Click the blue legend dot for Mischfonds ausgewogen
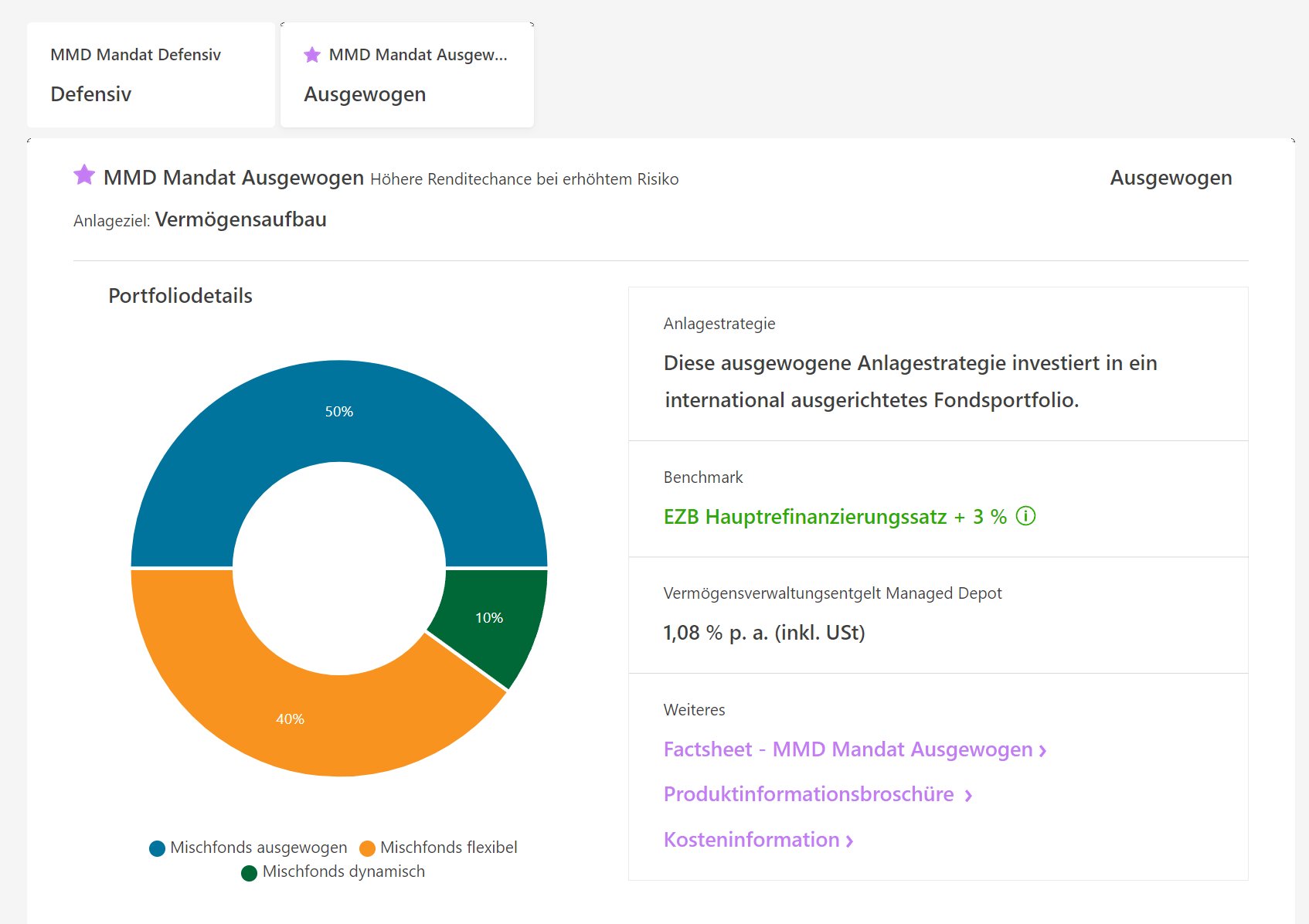Viewport: 1309px width, 924px height. pos(158,848)
